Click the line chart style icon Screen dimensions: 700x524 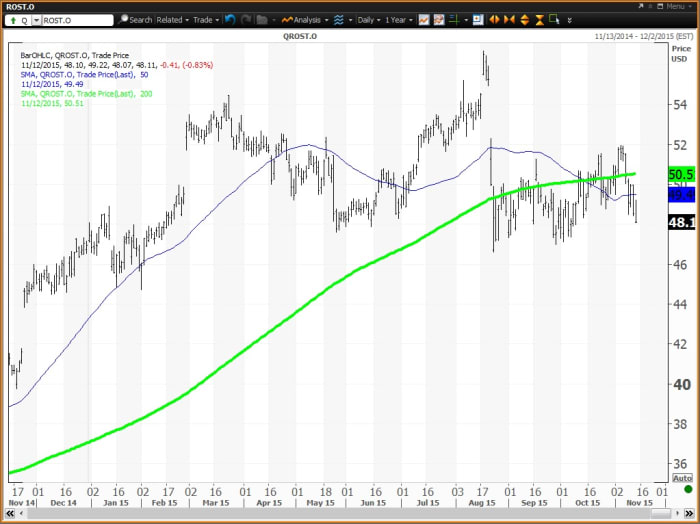424,20
